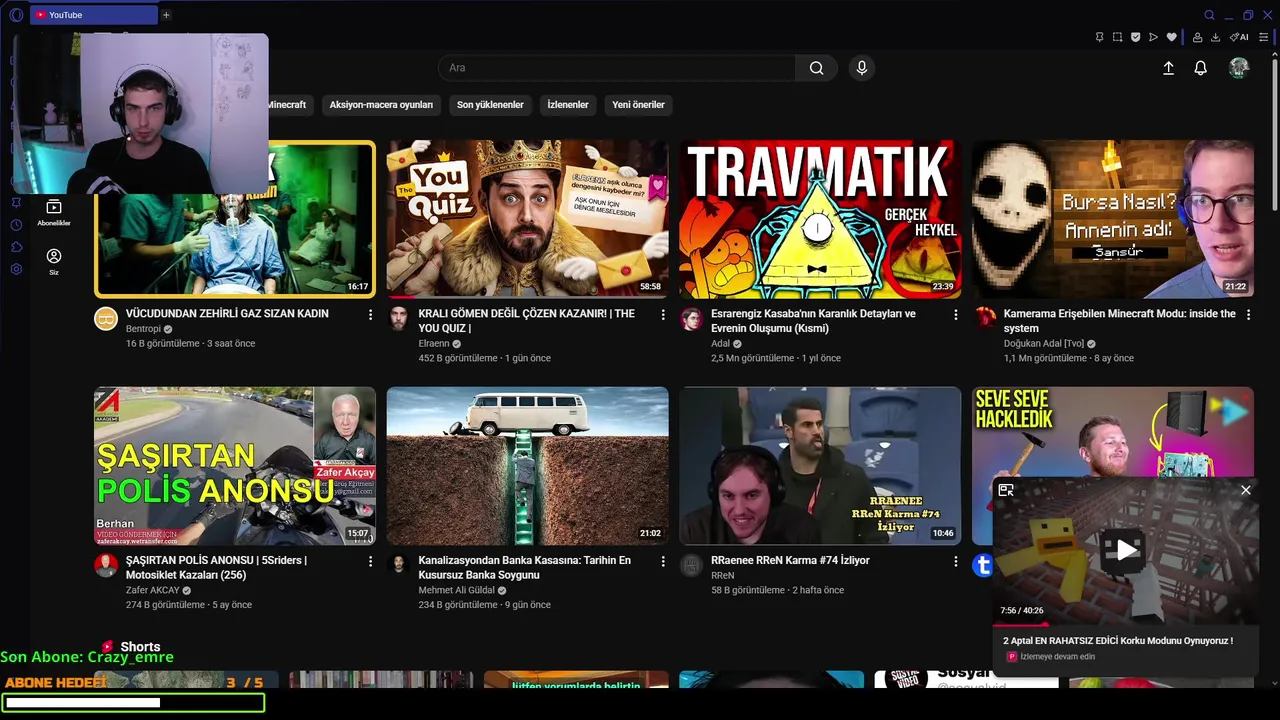Open Doğukan Adal [Tvo] channel link
Screen dimensions: 1280x720
coord(1046,344)
